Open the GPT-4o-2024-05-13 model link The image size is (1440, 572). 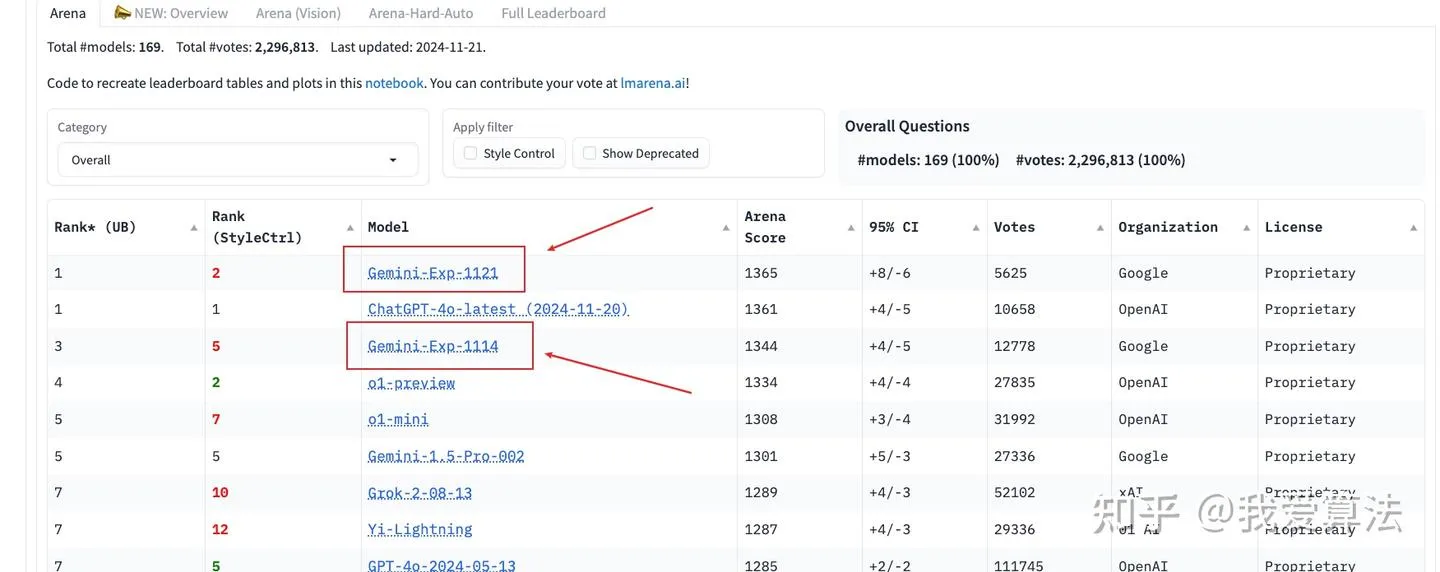pos(442,565)
